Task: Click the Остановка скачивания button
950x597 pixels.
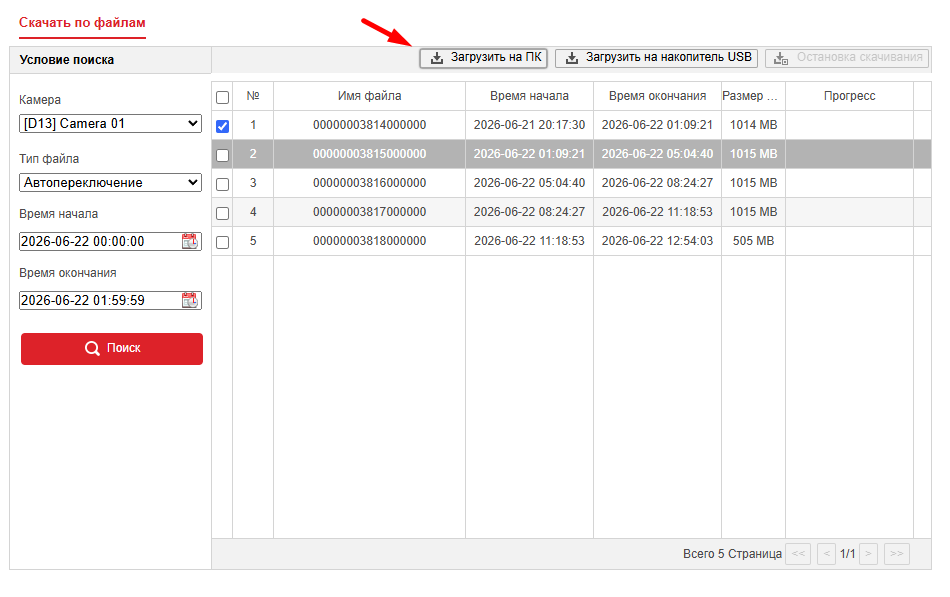Action: pos(847,58)
